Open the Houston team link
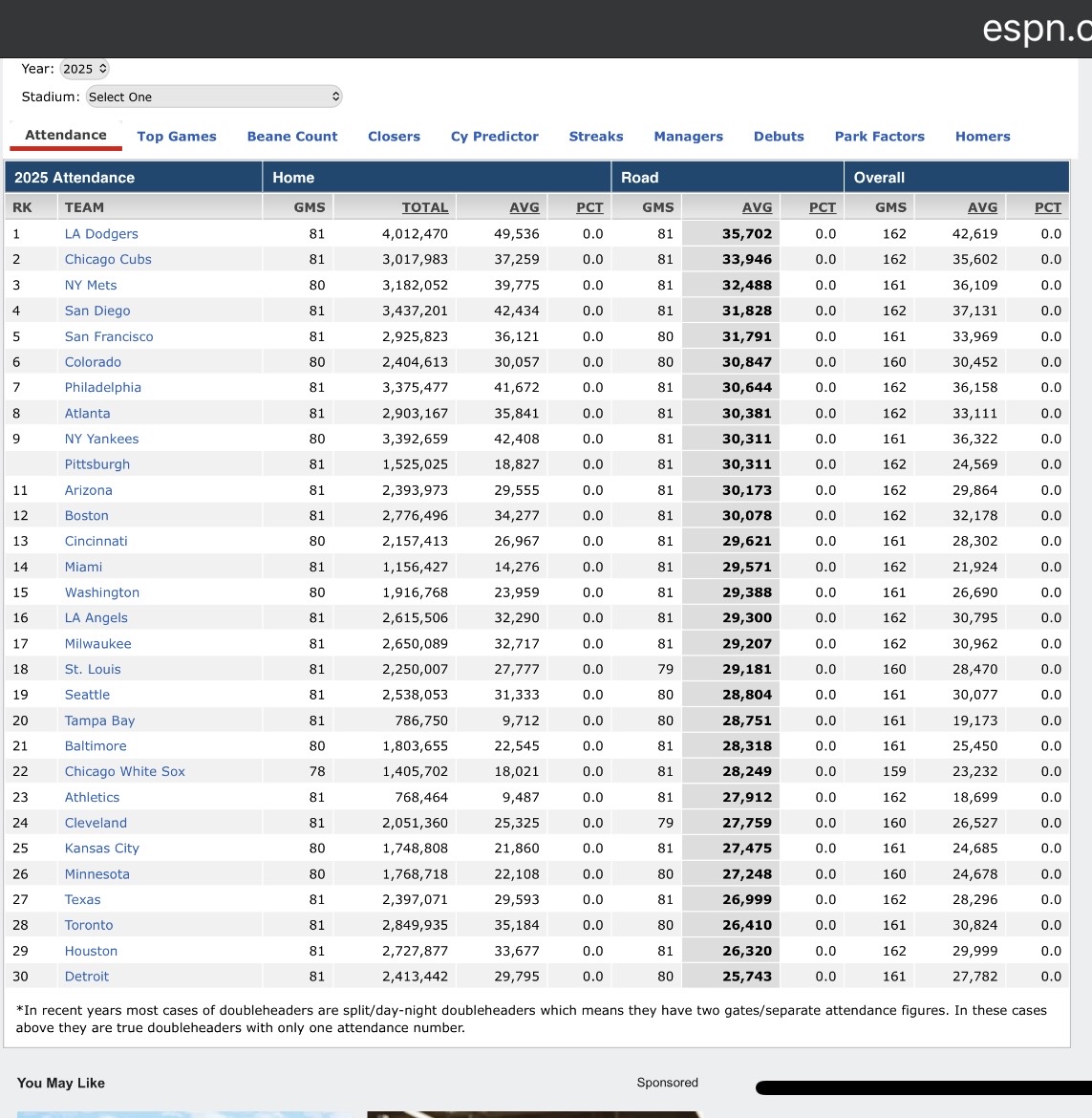This screenshot has height=1118, width=1092. point(91,951)
